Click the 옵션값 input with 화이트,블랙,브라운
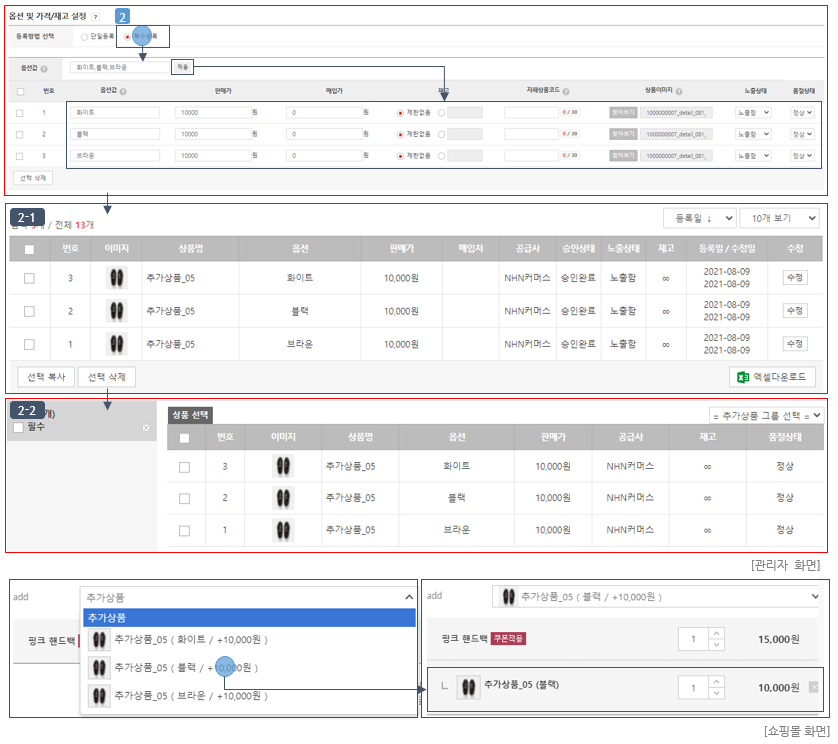The width and height of the screenshot is (838, 744). 120,67
